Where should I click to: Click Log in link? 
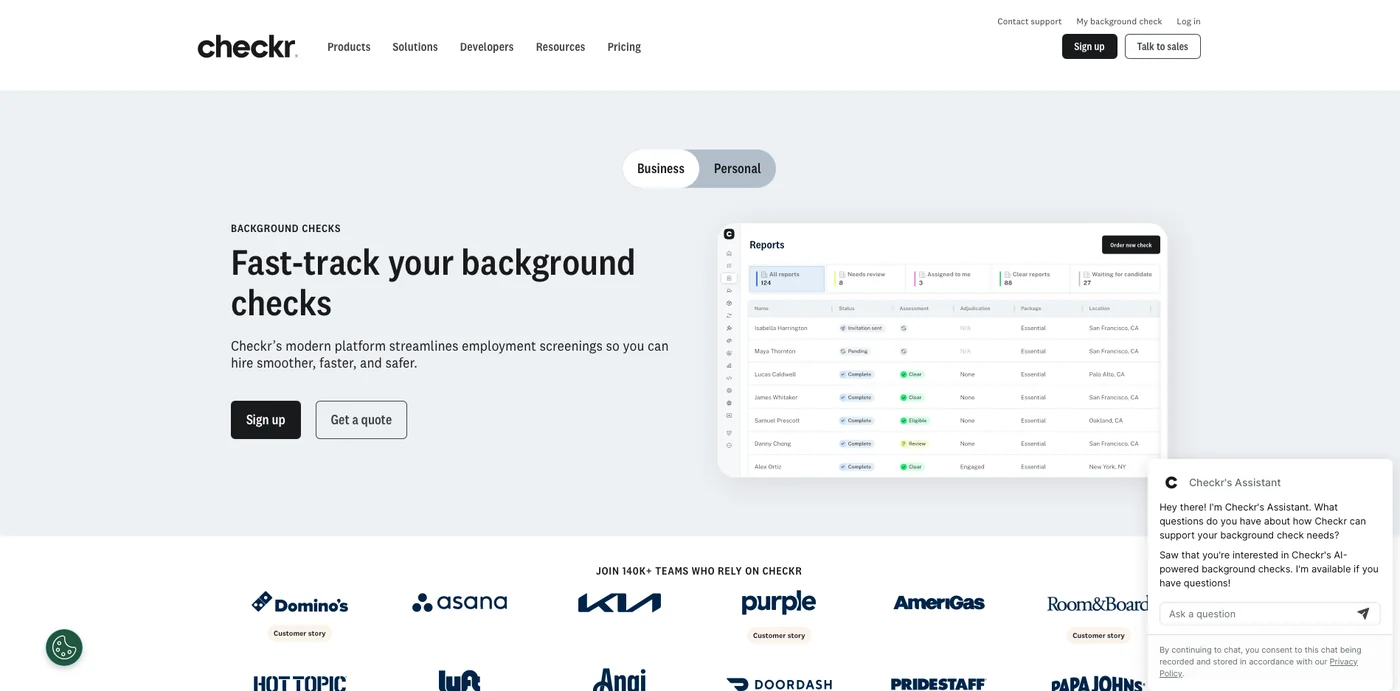(1188, 21)
